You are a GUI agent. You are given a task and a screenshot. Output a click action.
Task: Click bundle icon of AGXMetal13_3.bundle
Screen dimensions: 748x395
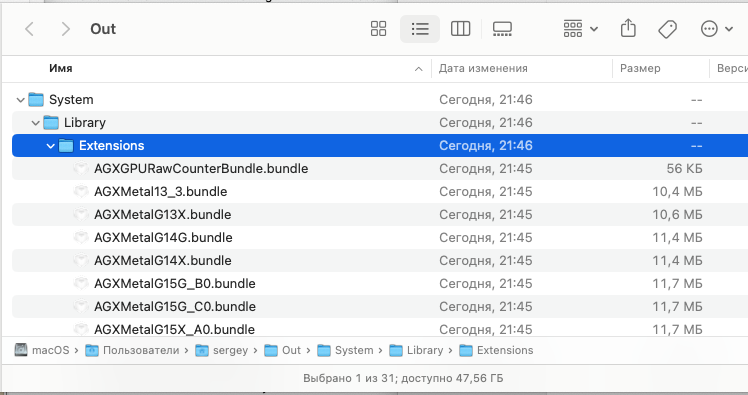coord(81,191)
